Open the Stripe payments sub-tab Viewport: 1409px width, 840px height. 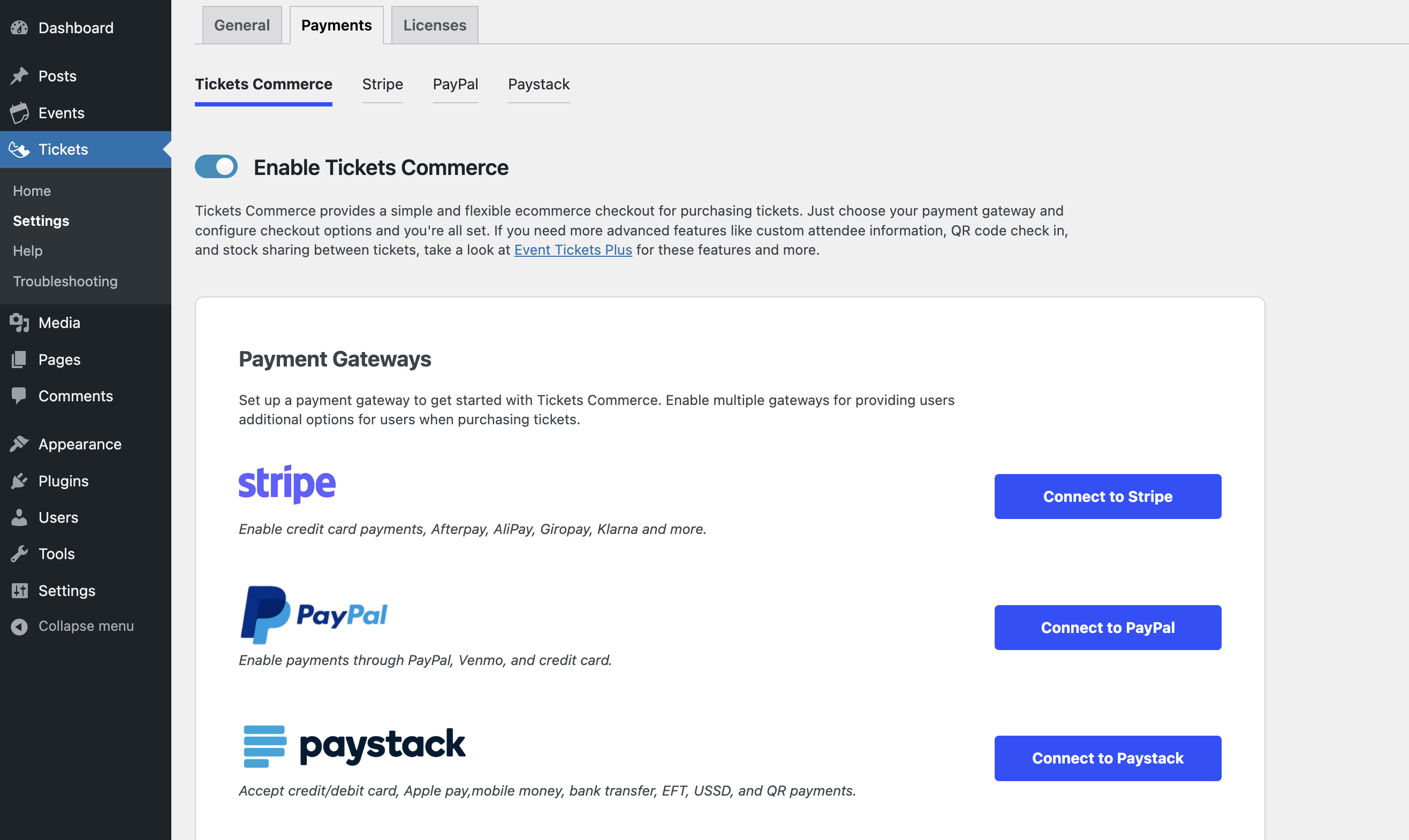(x=383, y=85)
